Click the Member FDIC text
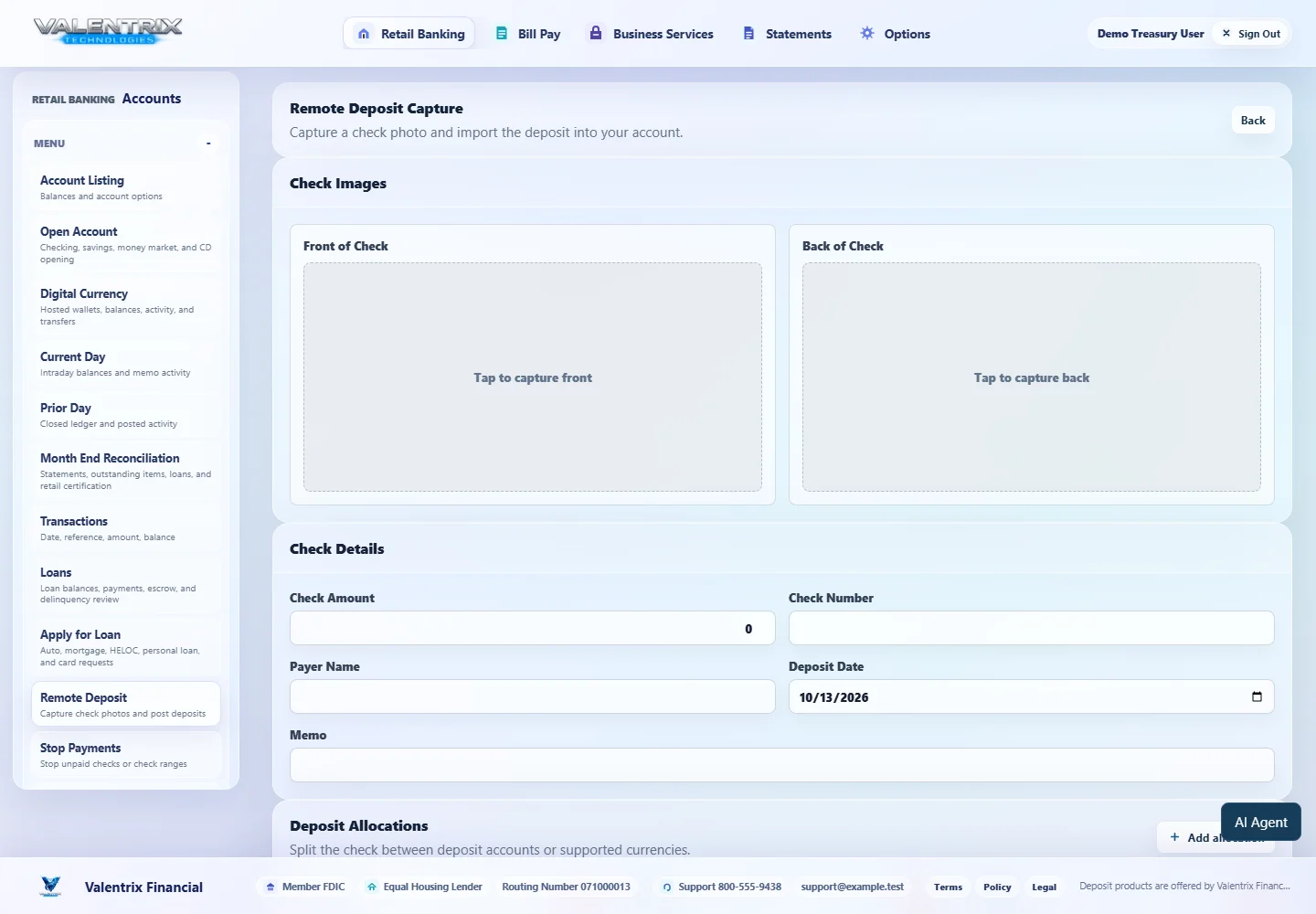Image resolution: width=1316 pixels, height=914 pixels. [x=313, y=887]
